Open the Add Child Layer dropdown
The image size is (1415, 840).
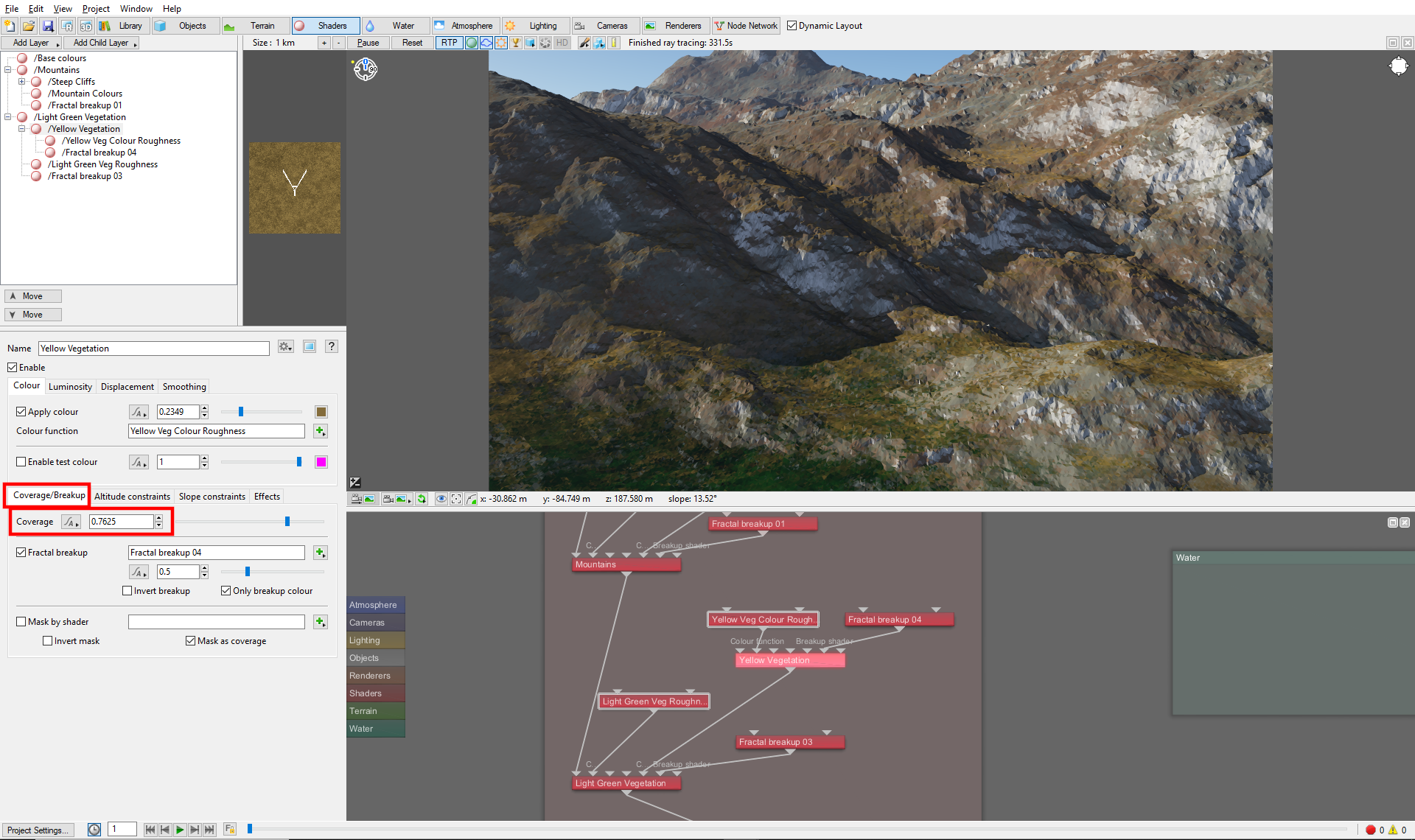pyautogui.click(x=102, y=43)
